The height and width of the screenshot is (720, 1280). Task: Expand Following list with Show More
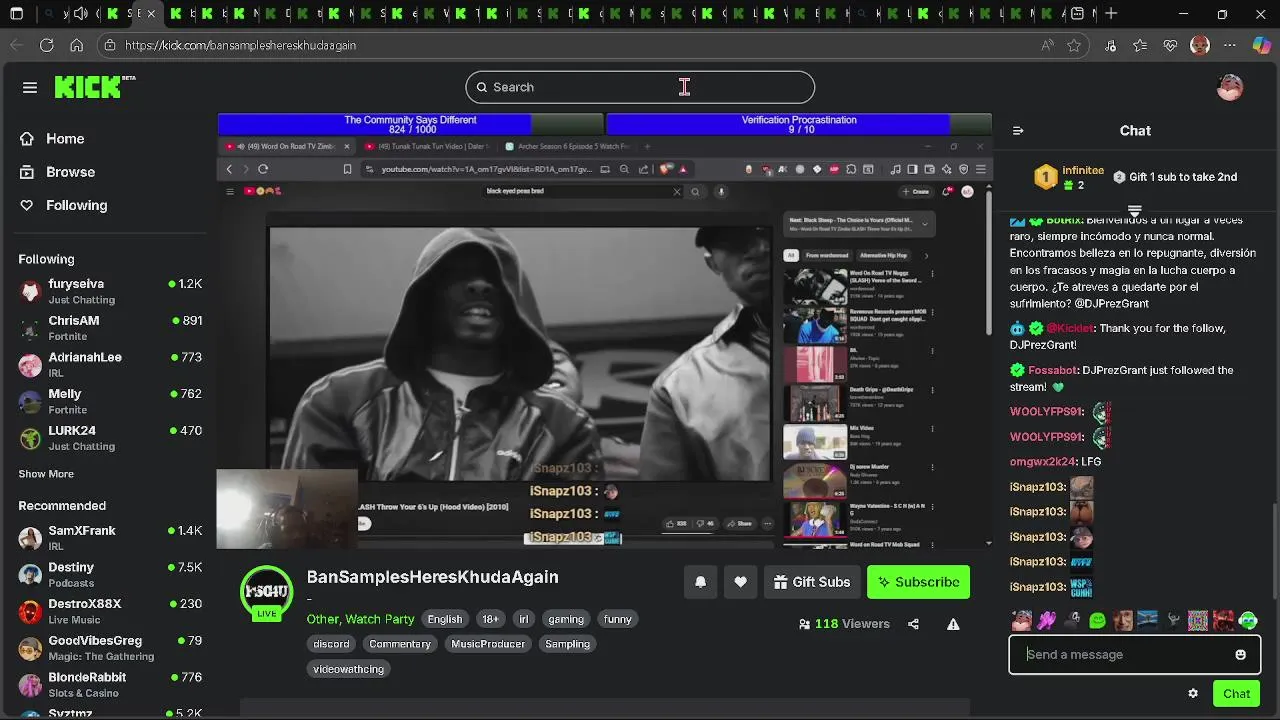[46, 474]
